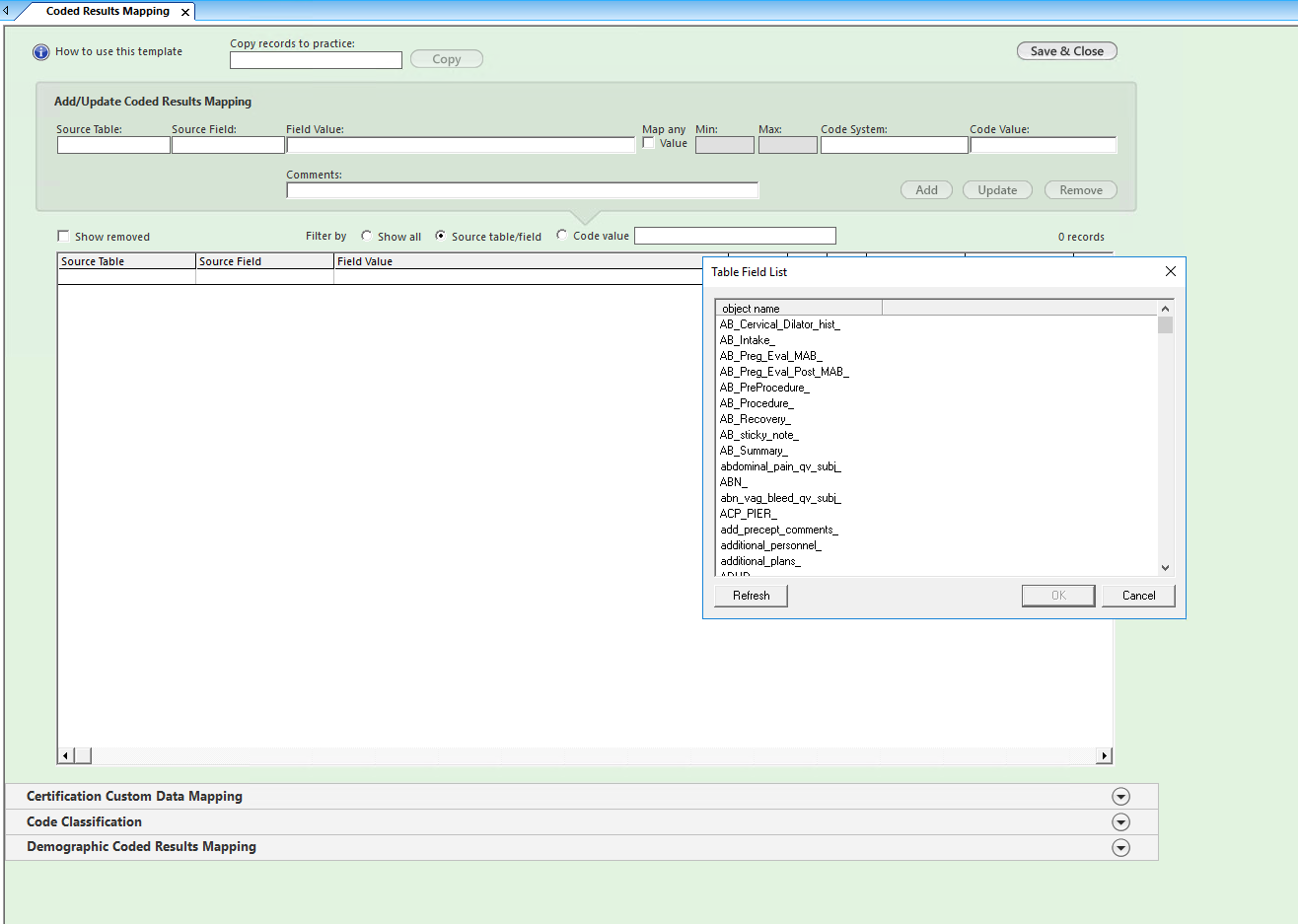Click the Source Table input field
The height and width of the screenshot is (924, 1298).
[113, 145]
